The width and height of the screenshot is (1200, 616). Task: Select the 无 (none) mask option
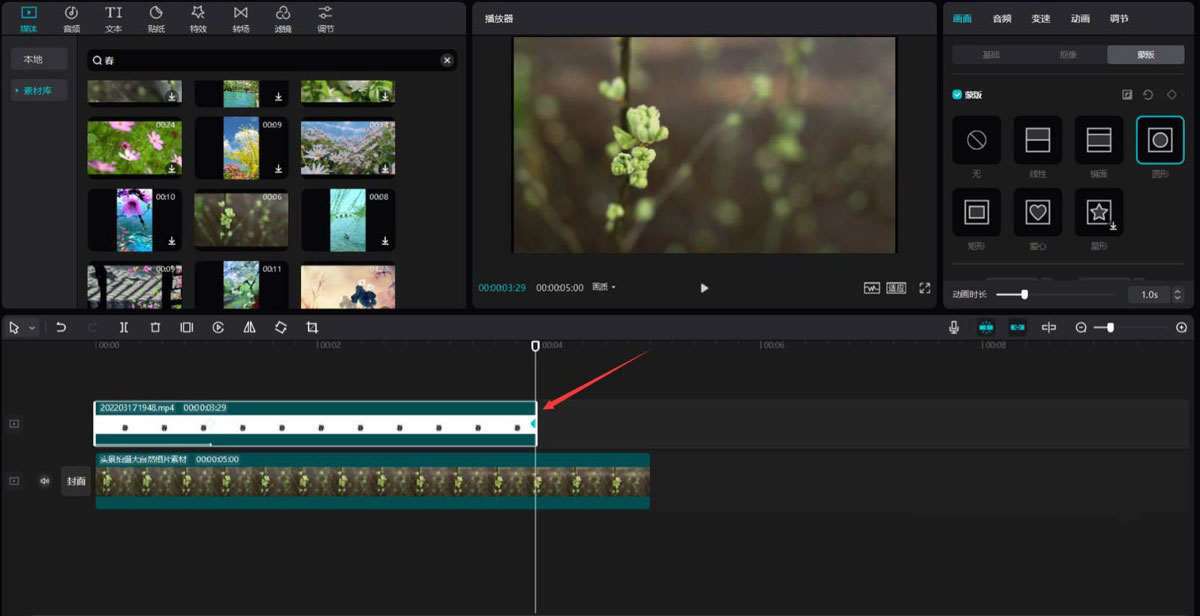(976, 141)
